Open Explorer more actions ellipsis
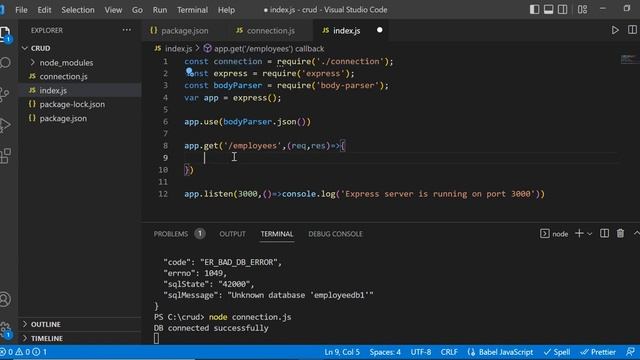 [127, 30]
